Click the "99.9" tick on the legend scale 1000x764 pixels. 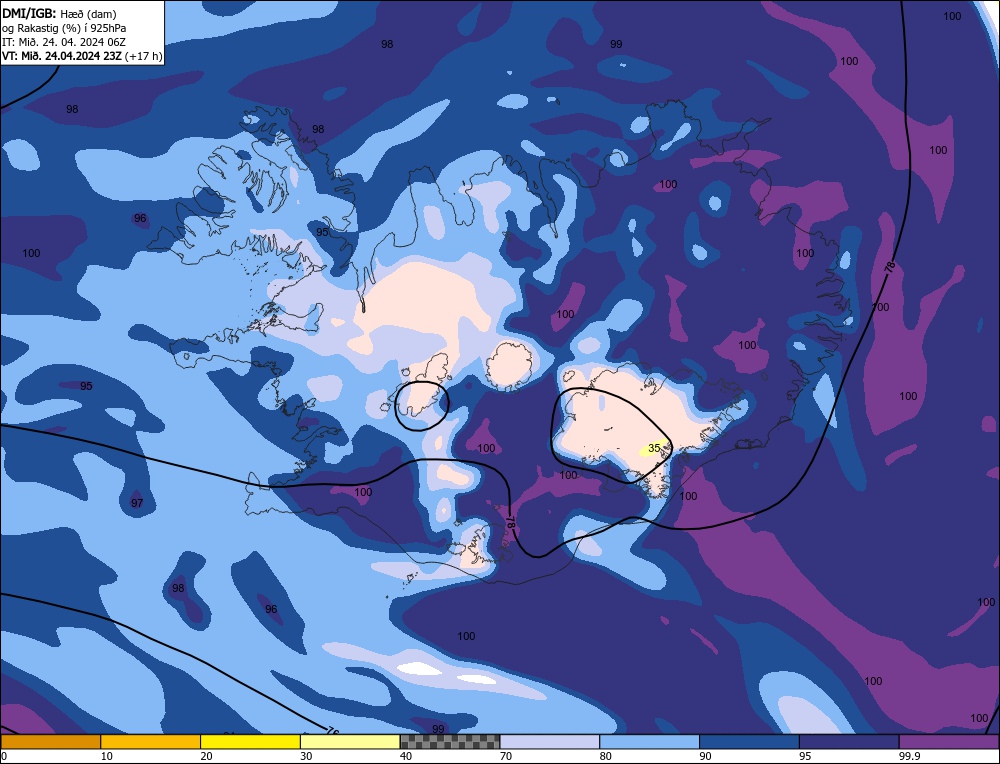coord(908,756)
